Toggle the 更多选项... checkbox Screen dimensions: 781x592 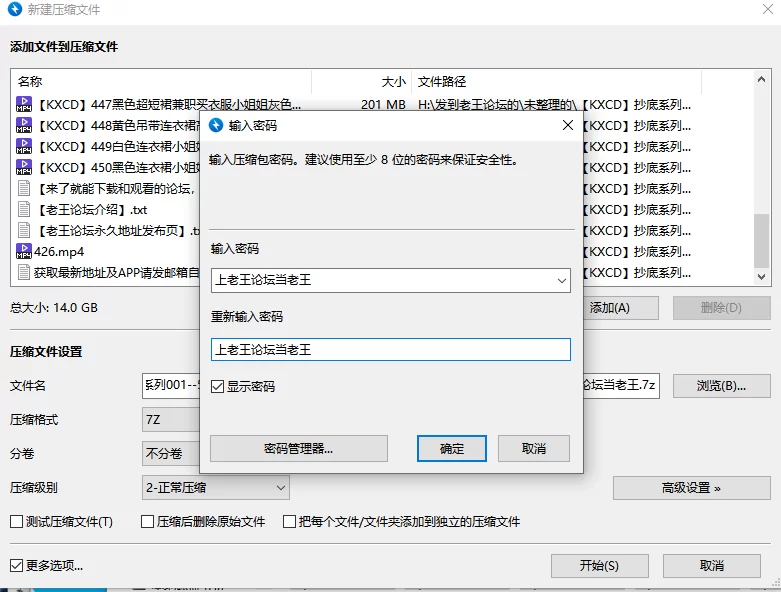pos(16,565)
